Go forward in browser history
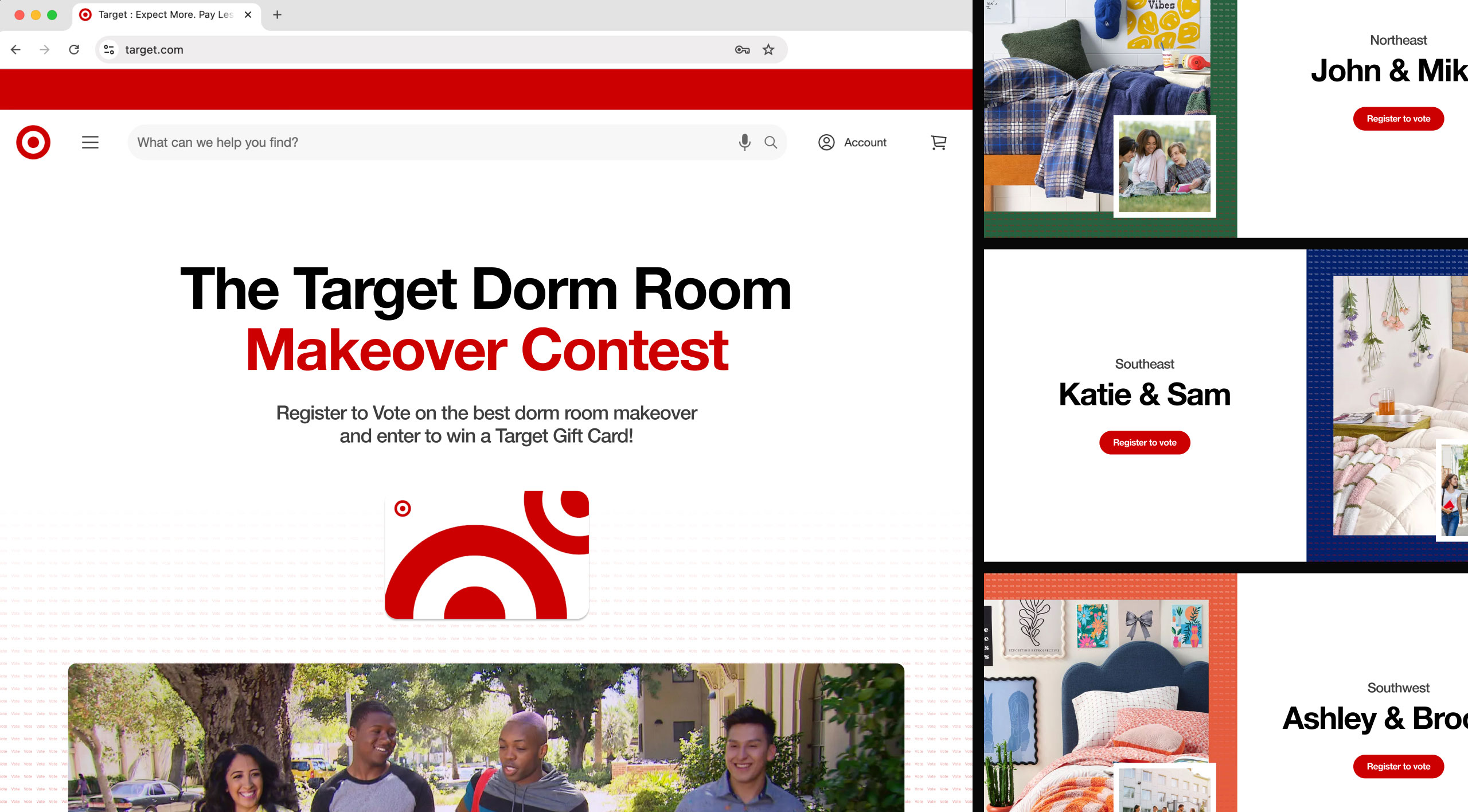 45,50
